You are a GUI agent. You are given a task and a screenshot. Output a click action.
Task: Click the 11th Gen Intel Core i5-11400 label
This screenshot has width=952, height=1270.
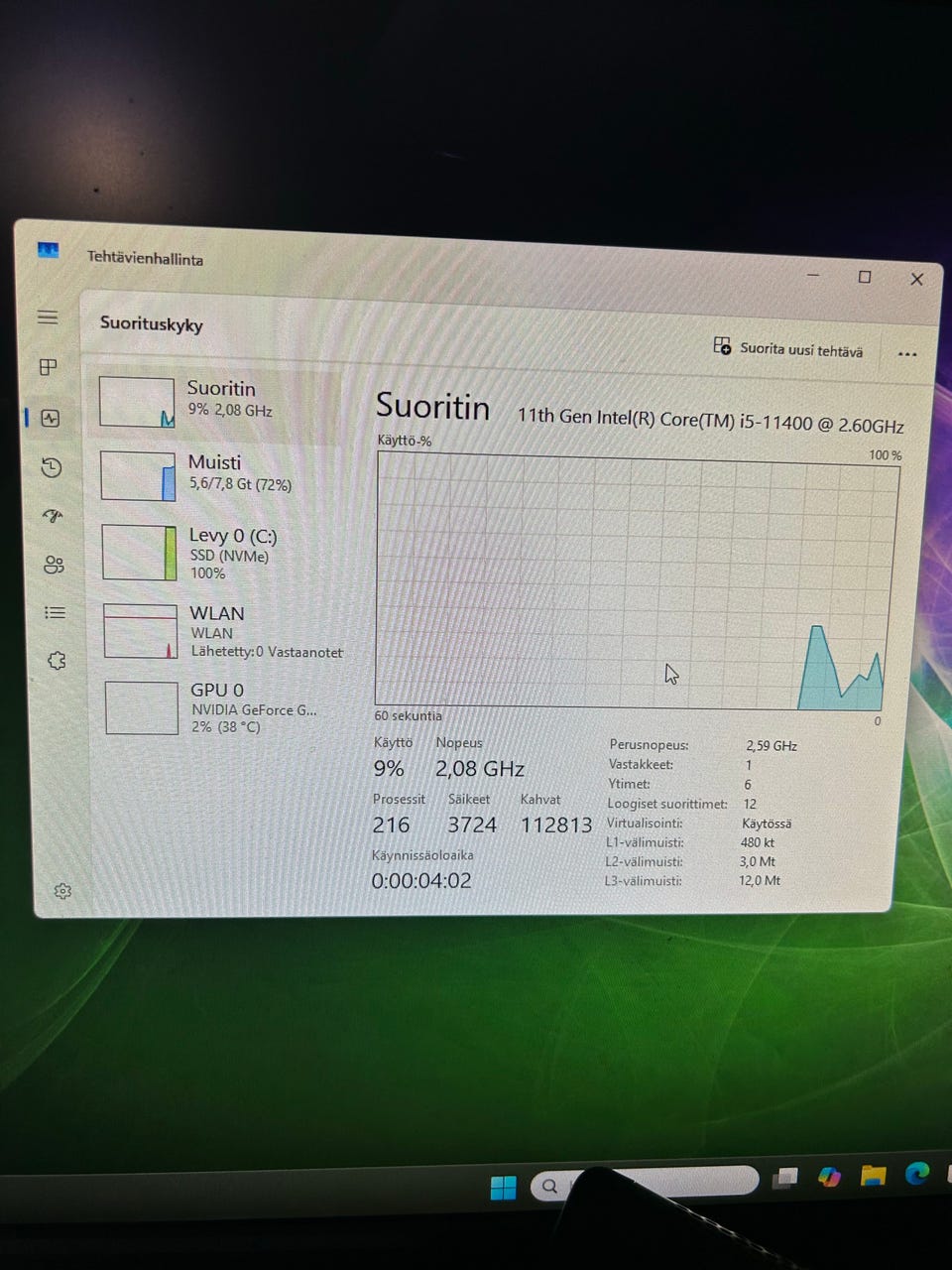(710, 420)
